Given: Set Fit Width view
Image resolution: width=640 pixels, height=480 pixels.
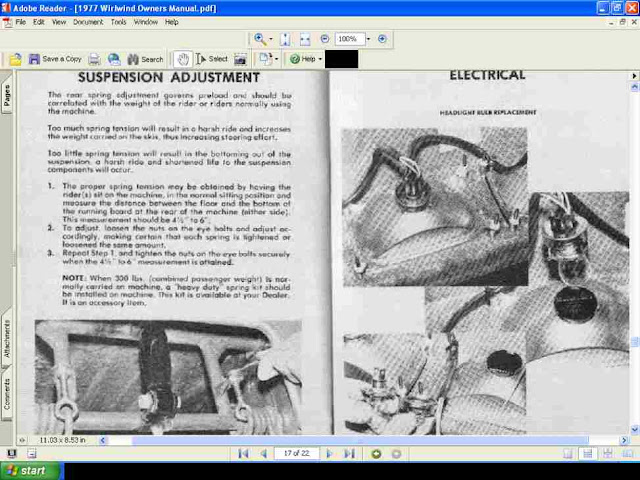Looking at the screenshot, I should pos(305,39).
